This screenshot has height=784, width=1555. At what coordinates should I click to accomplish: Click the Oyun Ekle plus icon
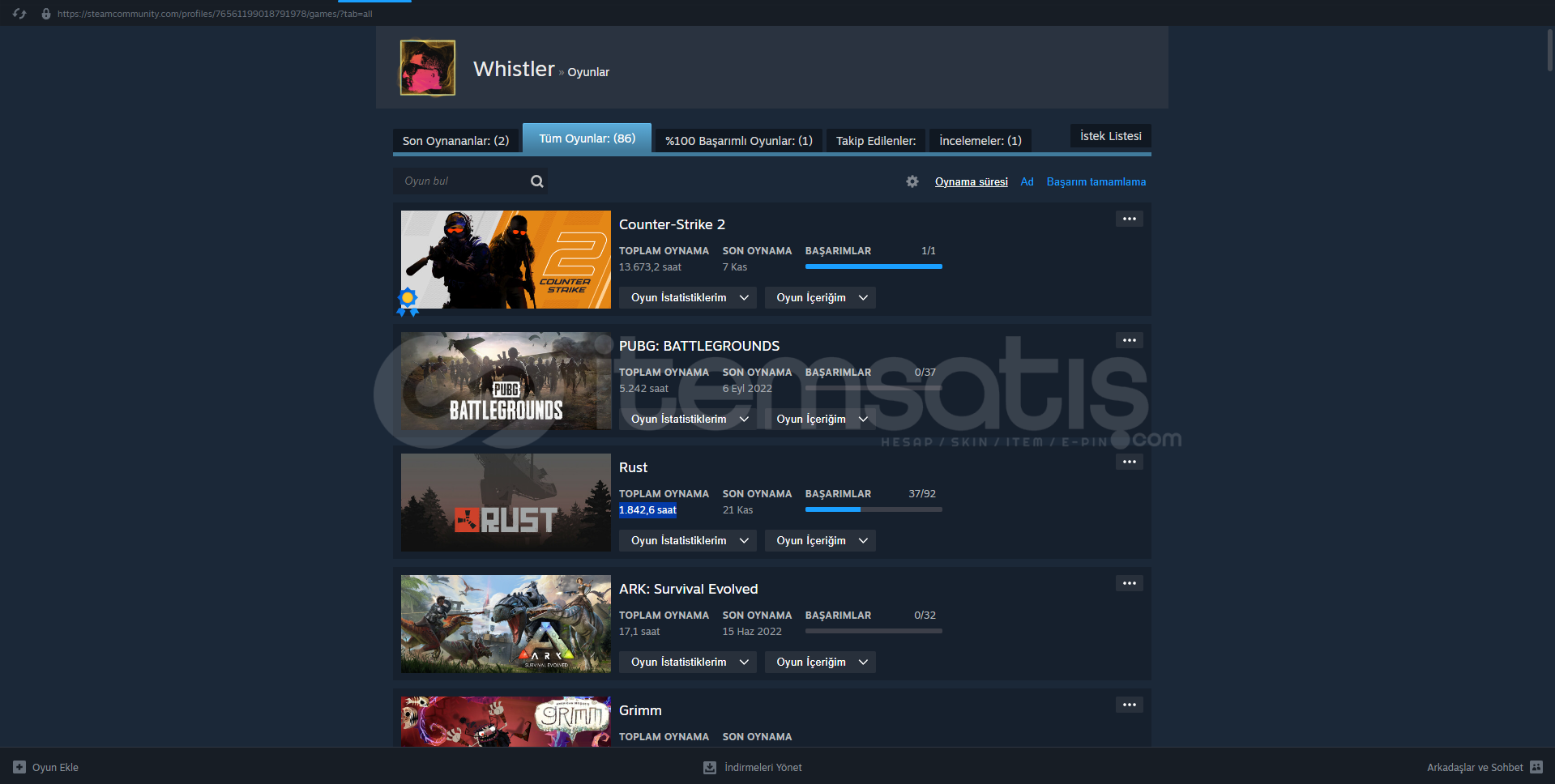19,767
